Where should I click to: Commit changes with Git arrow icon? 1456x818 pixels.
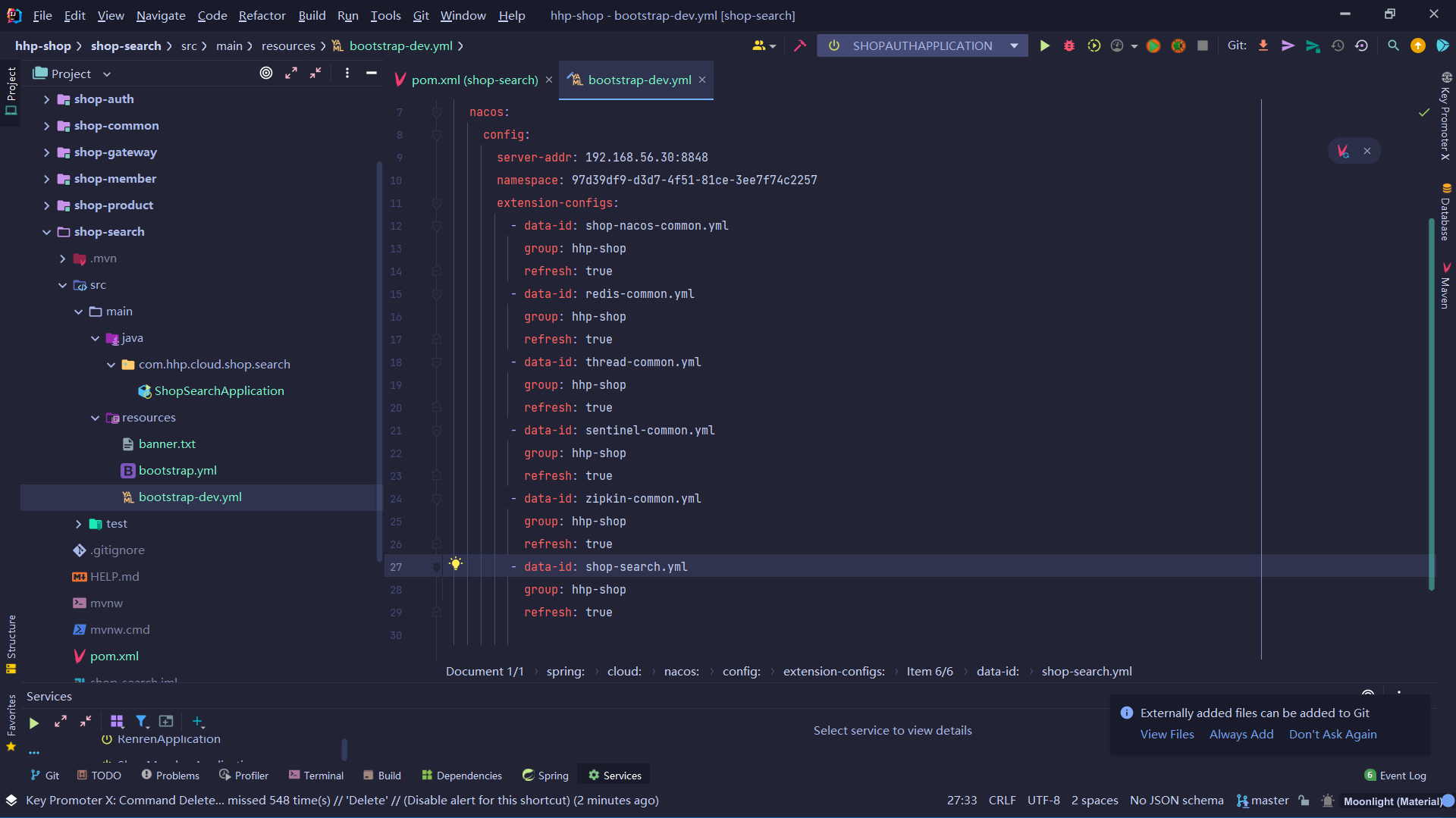1288,45
